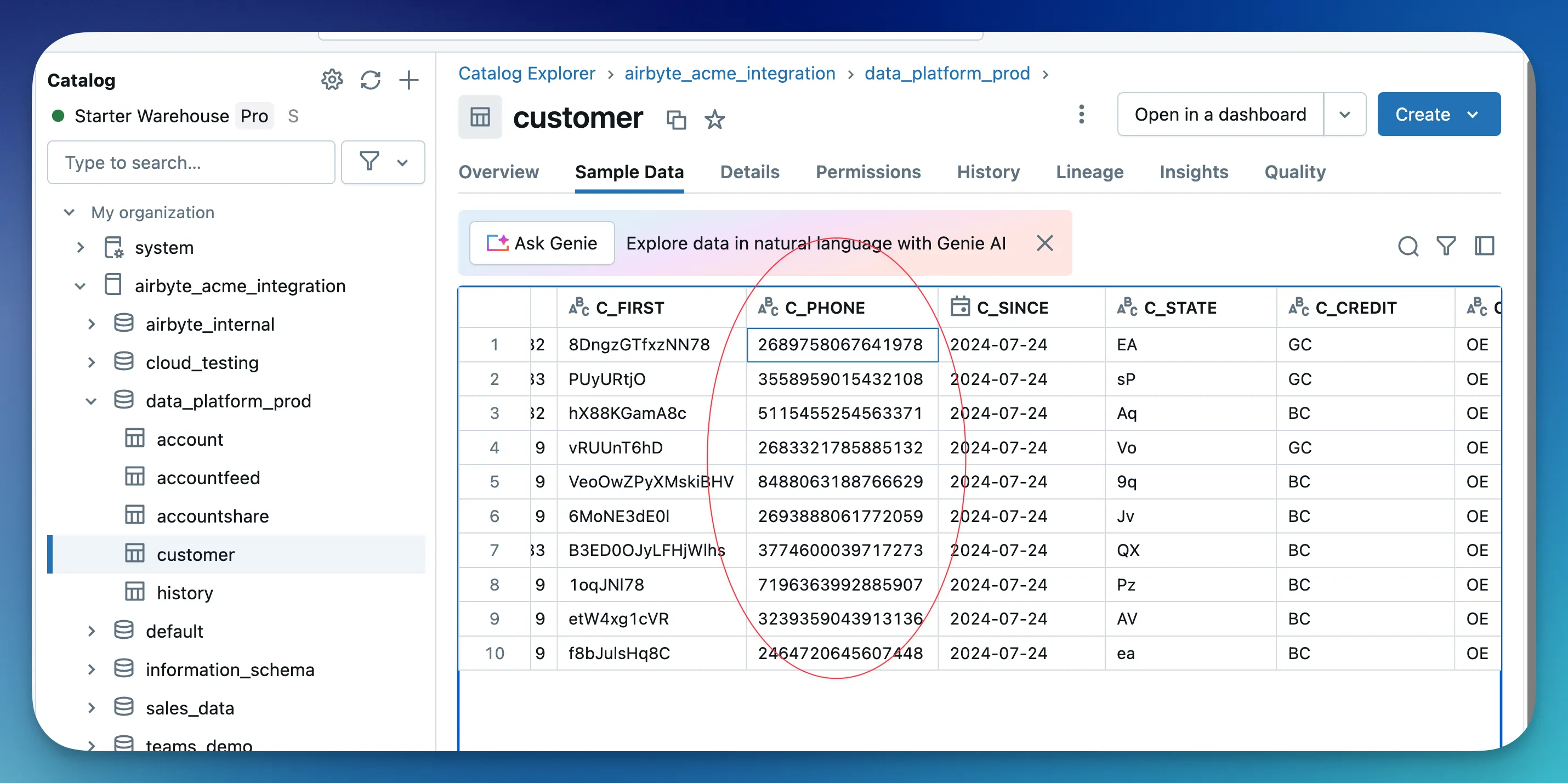Open dropdown next to Open in a dashboard
Viewport: 1568px width, 783px height.
[x=1345, y=115]
